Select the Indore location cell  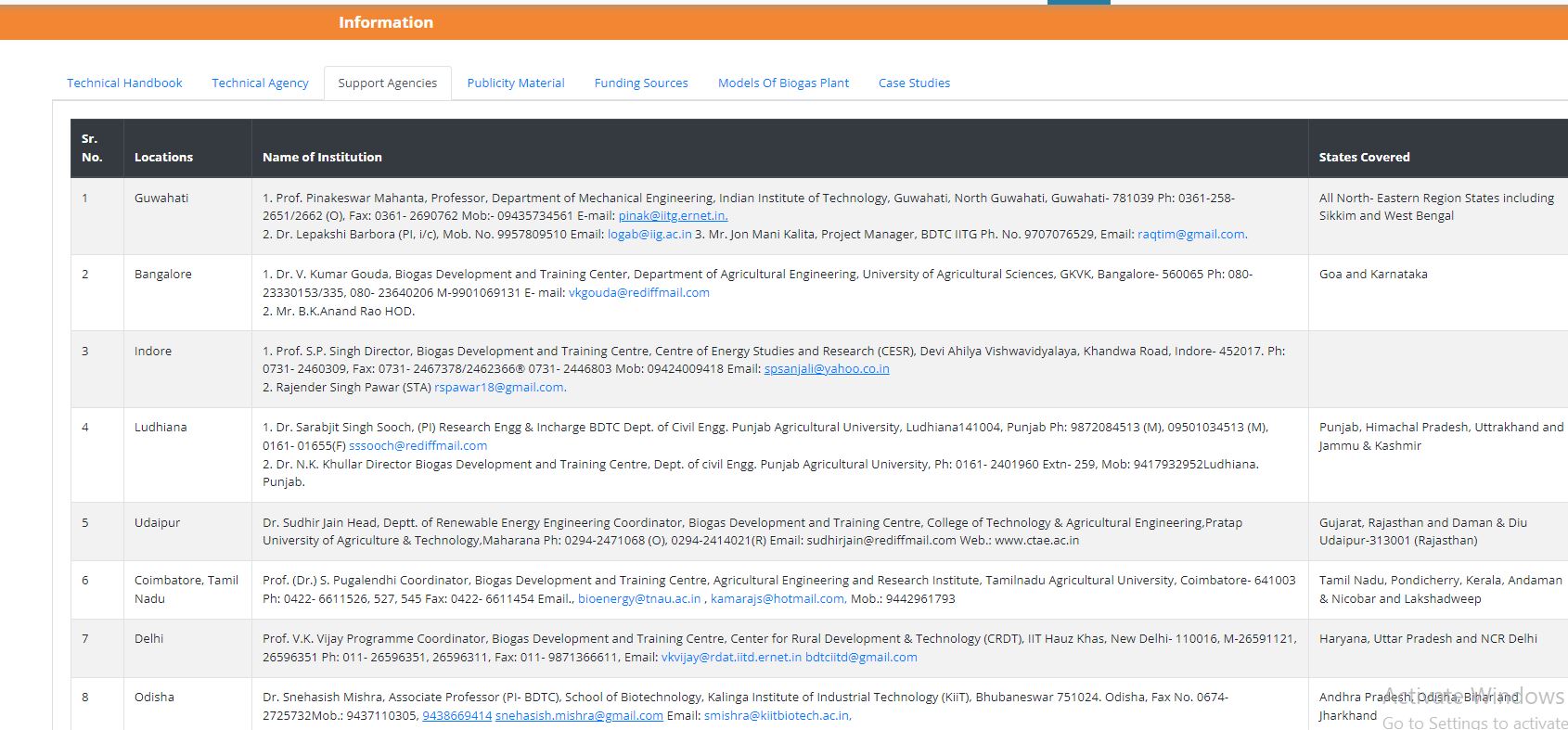point(187,369)
